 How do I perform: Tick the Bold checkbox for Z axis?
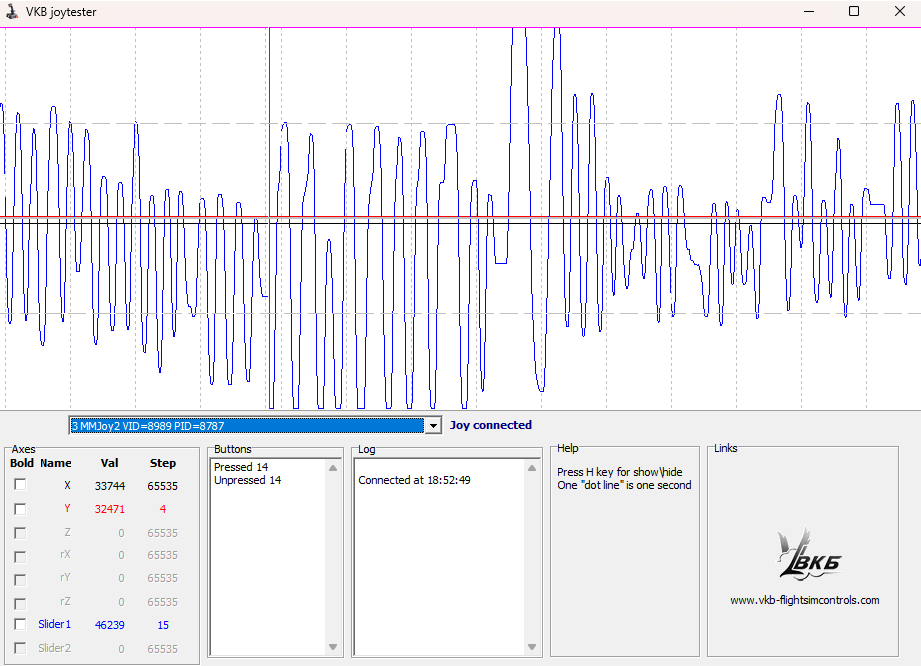point(20,533)
